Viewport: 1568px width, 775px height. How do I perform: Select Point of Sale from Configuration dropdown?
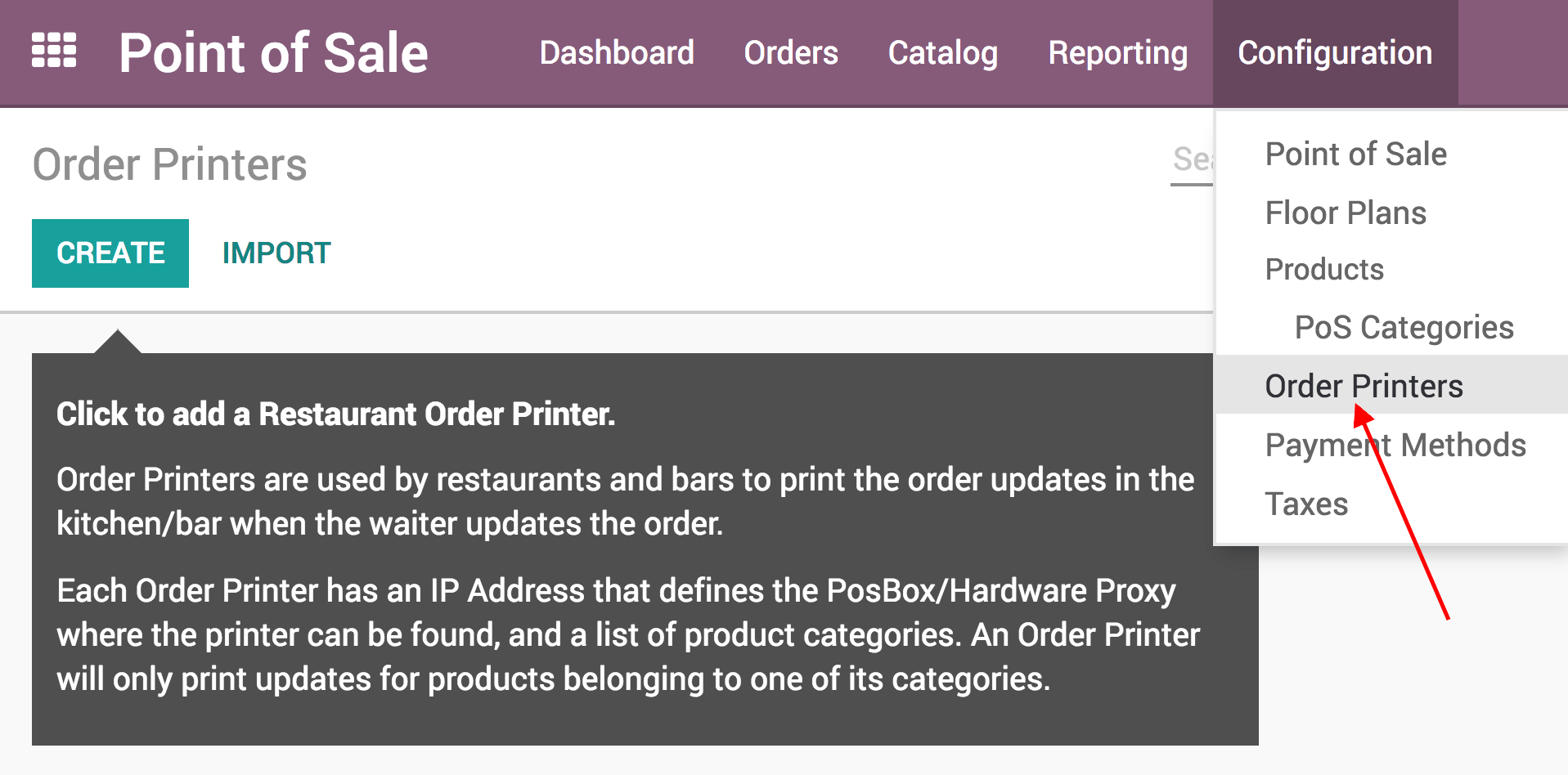coord(1355,154)
